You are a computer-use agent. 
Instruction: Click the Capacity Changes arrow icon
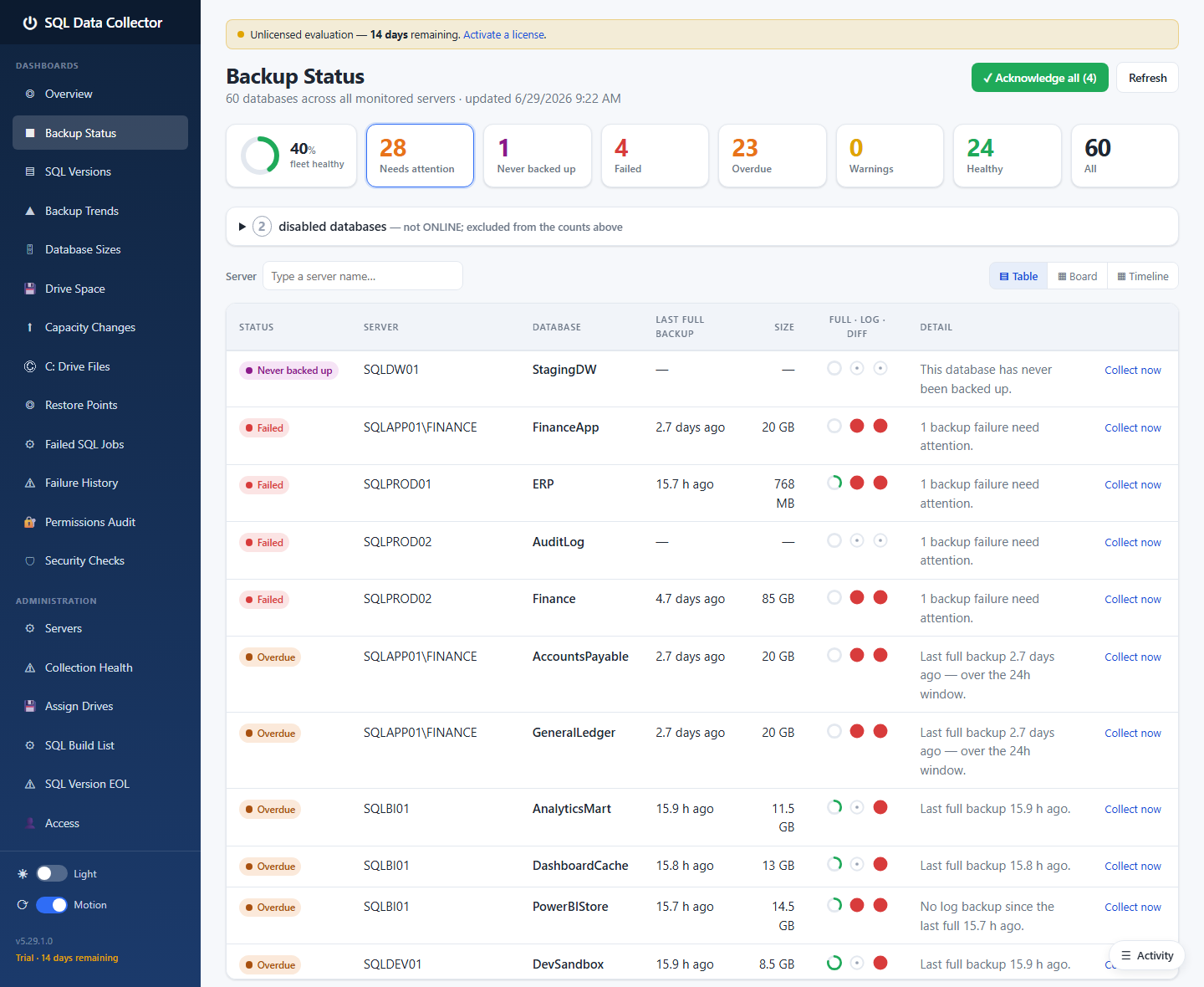[30, 328]
